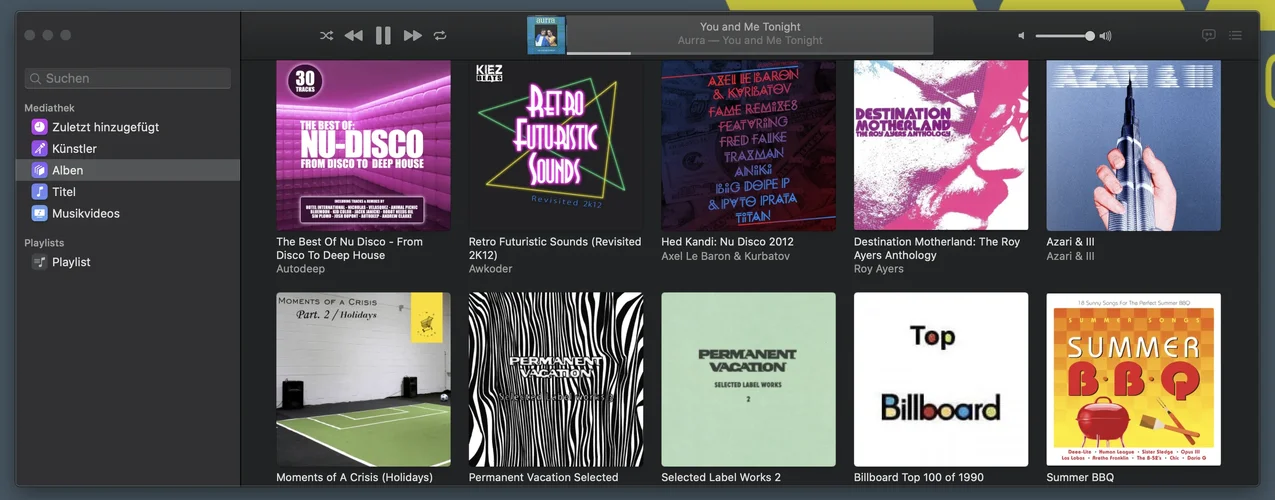The width and height of the screenshot is (1275, 500).
Task: Click Azari & III album title text
Action: (x=1070, y=242)
